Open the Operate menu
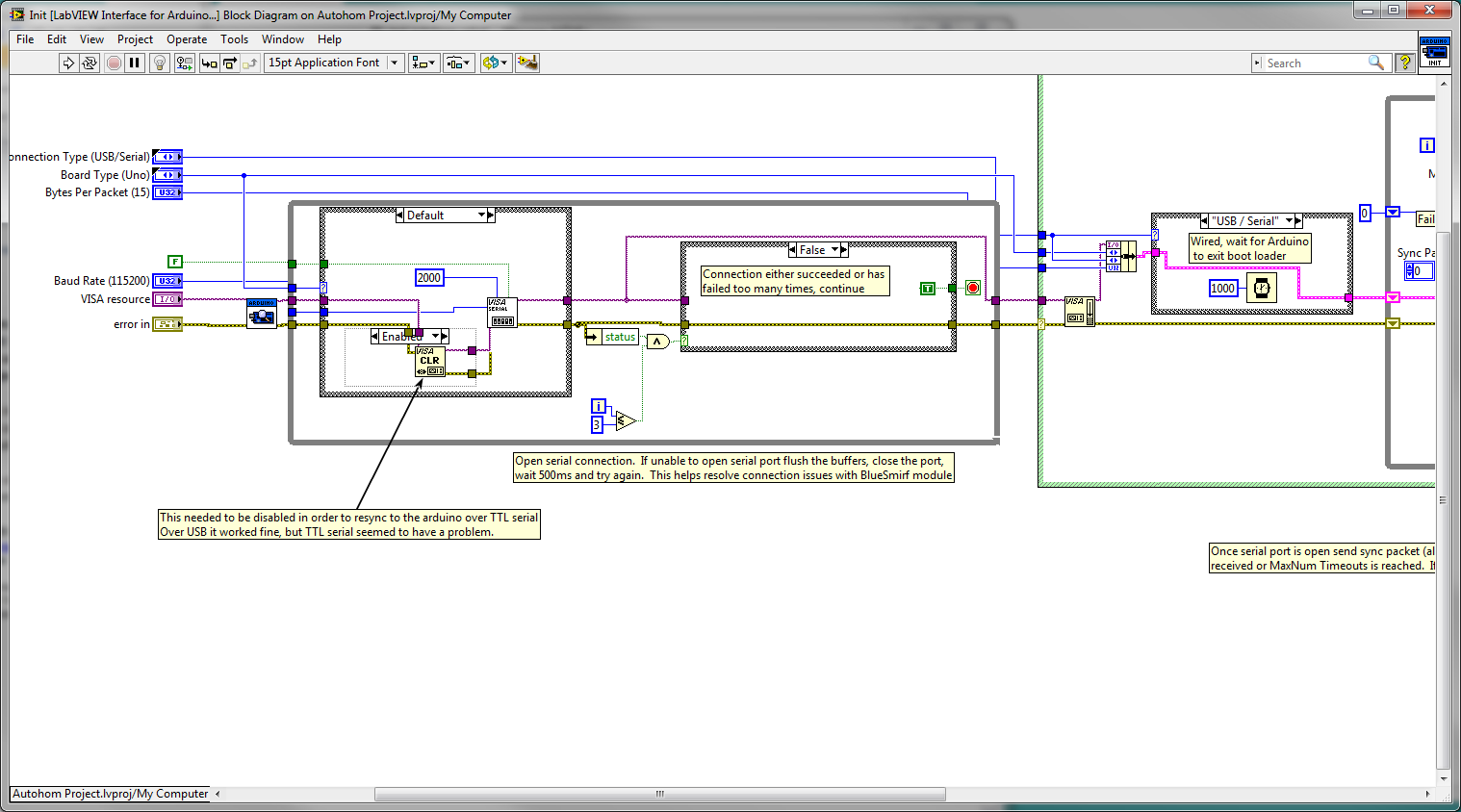This screenshot has width=1461, height=812. [187, 39]
